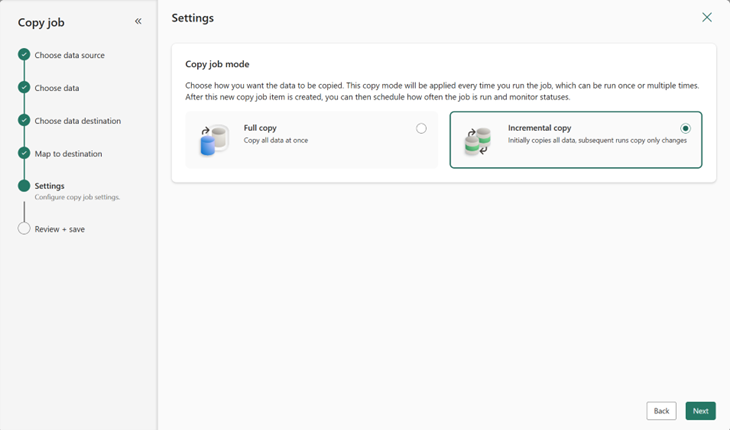Open the Map to destination step label

[x=68, y=154]
